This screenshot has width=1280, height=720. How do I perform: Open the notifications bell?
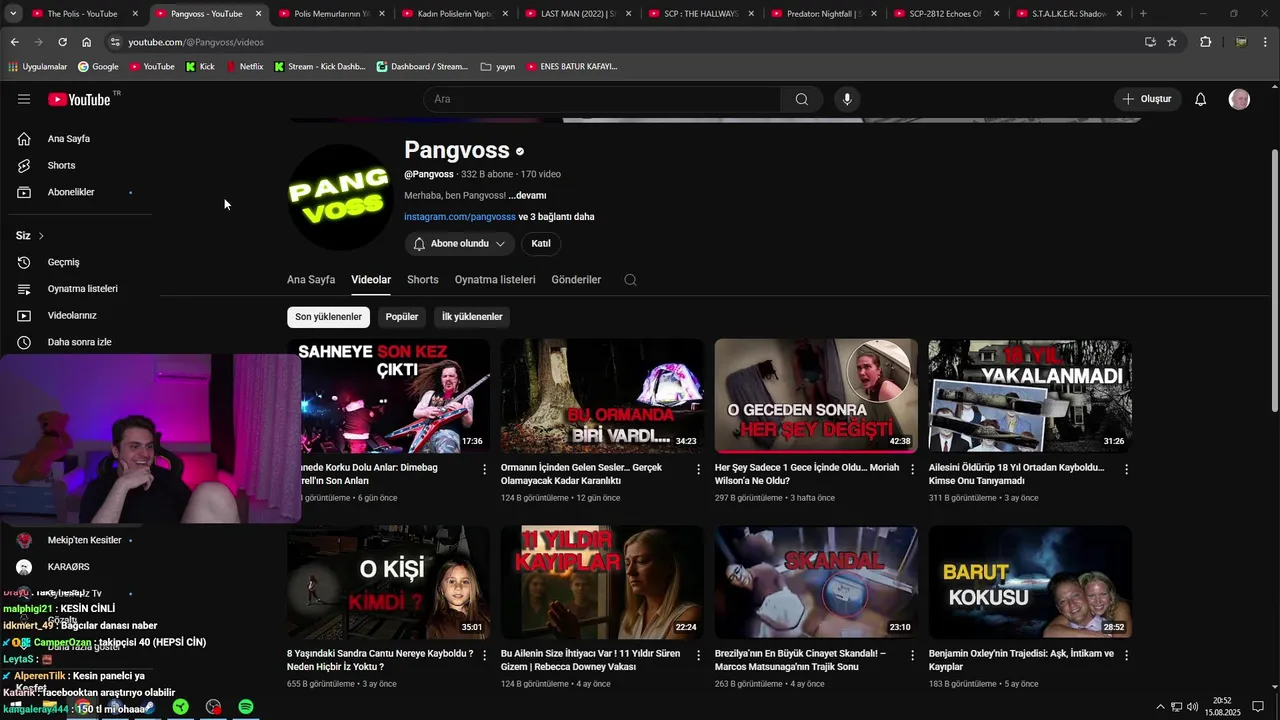(x=1201, y=99)
